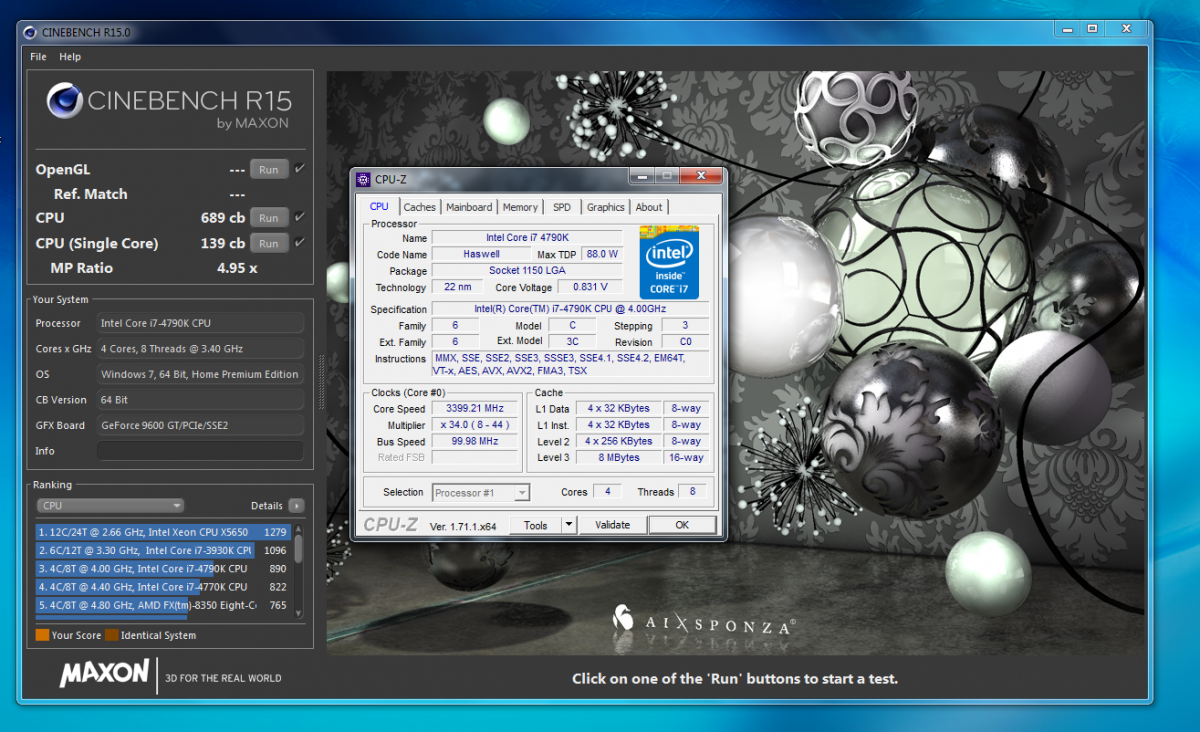Screen dimensions: 1200x732
Task: Open the File menu in Cinebench
Action: click(x=38, y=57)
